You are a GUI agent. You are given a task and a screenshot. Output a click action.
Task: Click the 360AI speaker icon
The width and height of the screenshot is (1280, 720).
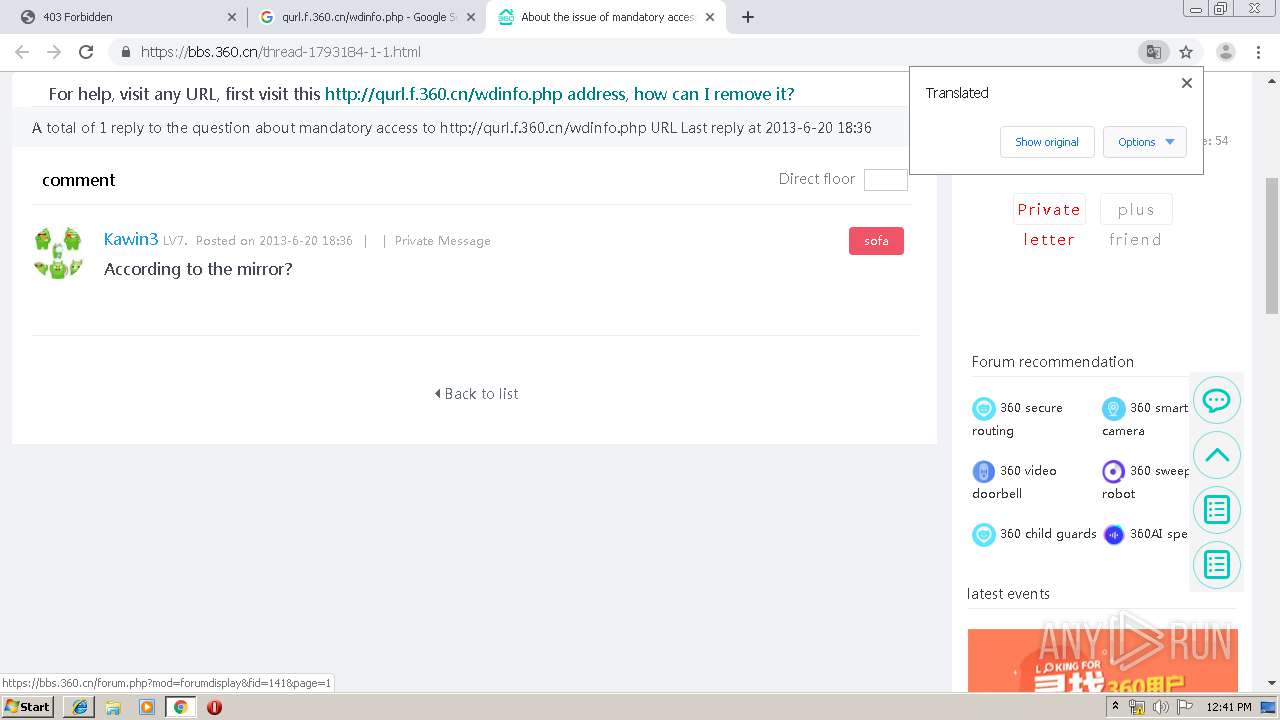1114,534
